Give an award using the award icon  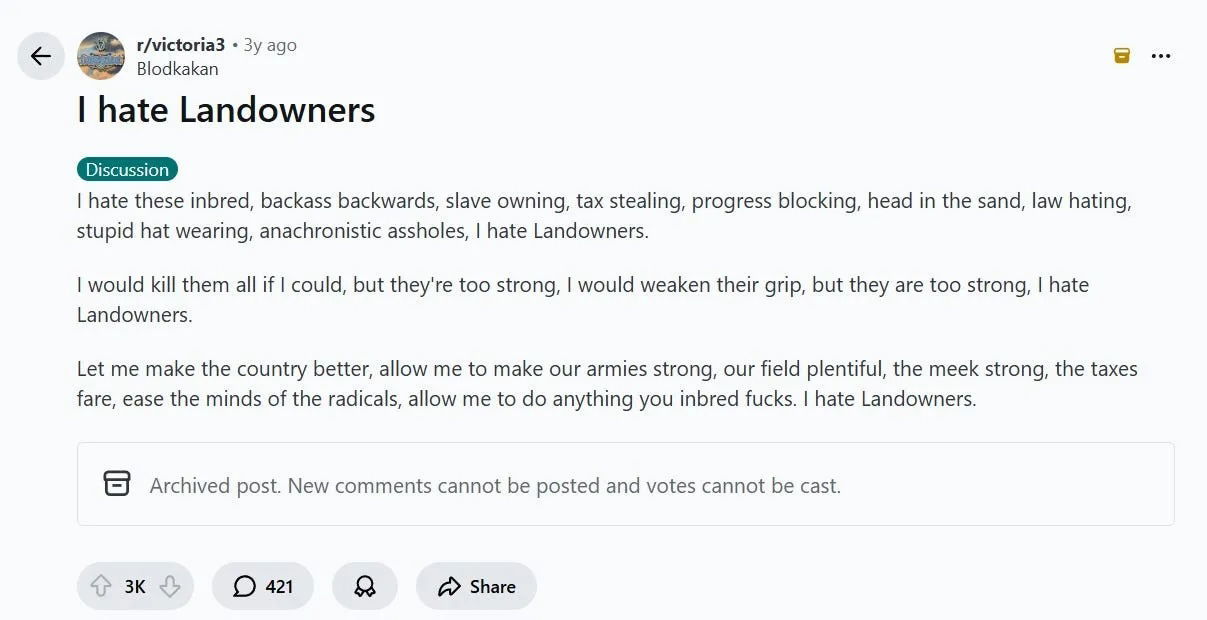click(x=365, y=586)
